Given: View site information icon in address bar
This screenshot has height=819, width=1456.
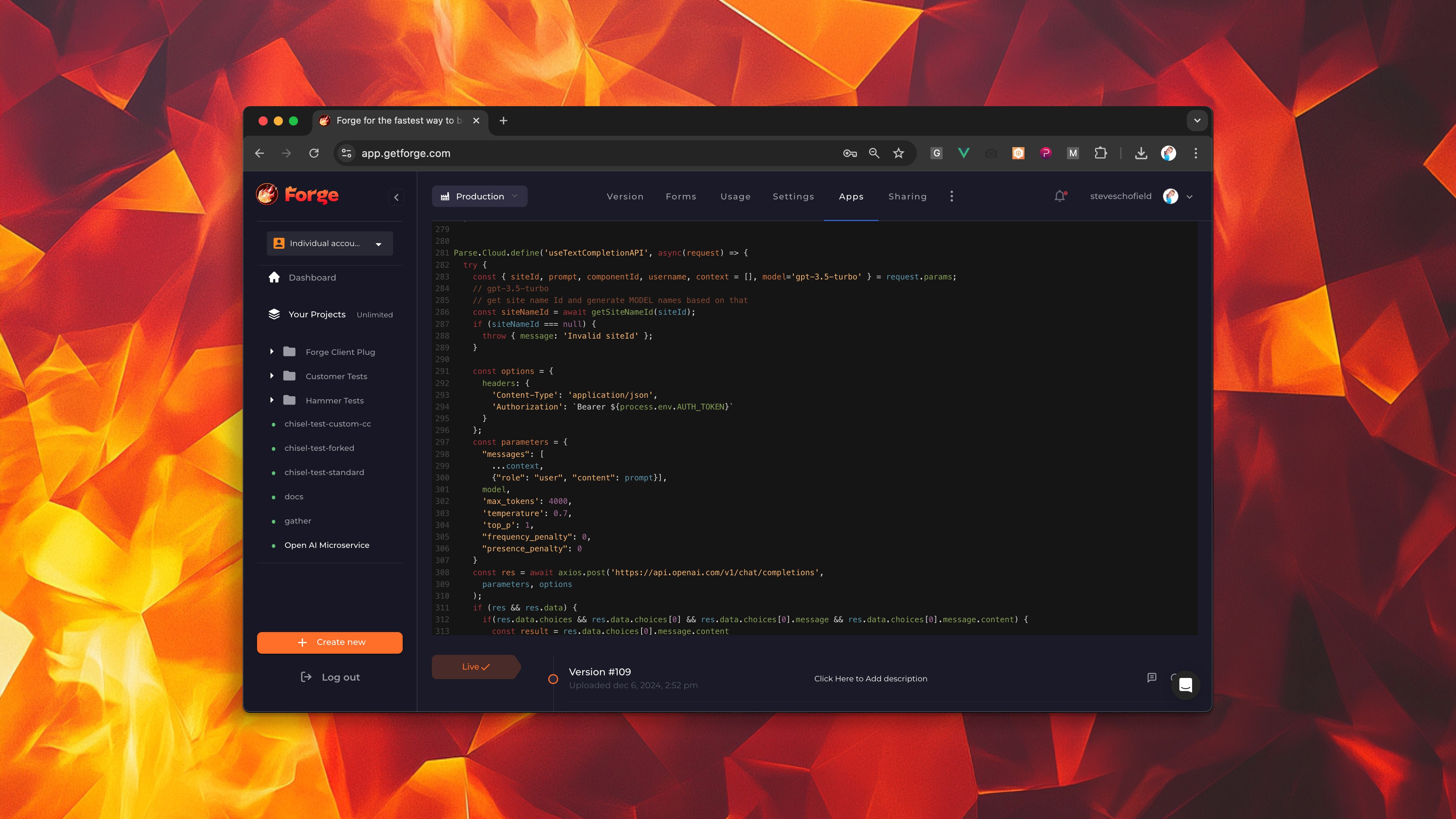Looking at the screenshot, I should point(347,153).
